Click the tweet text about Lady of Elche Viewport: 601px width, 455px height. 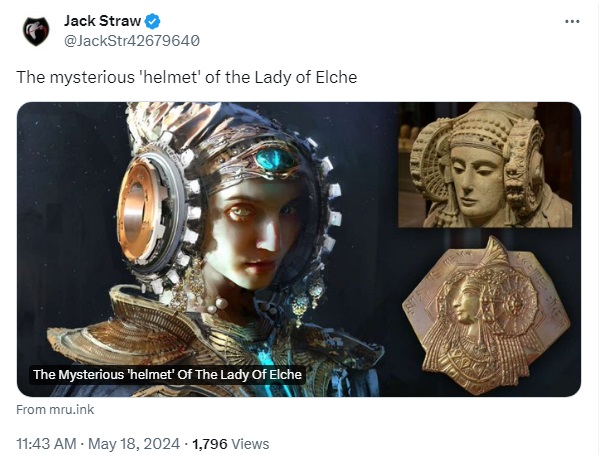187,77
